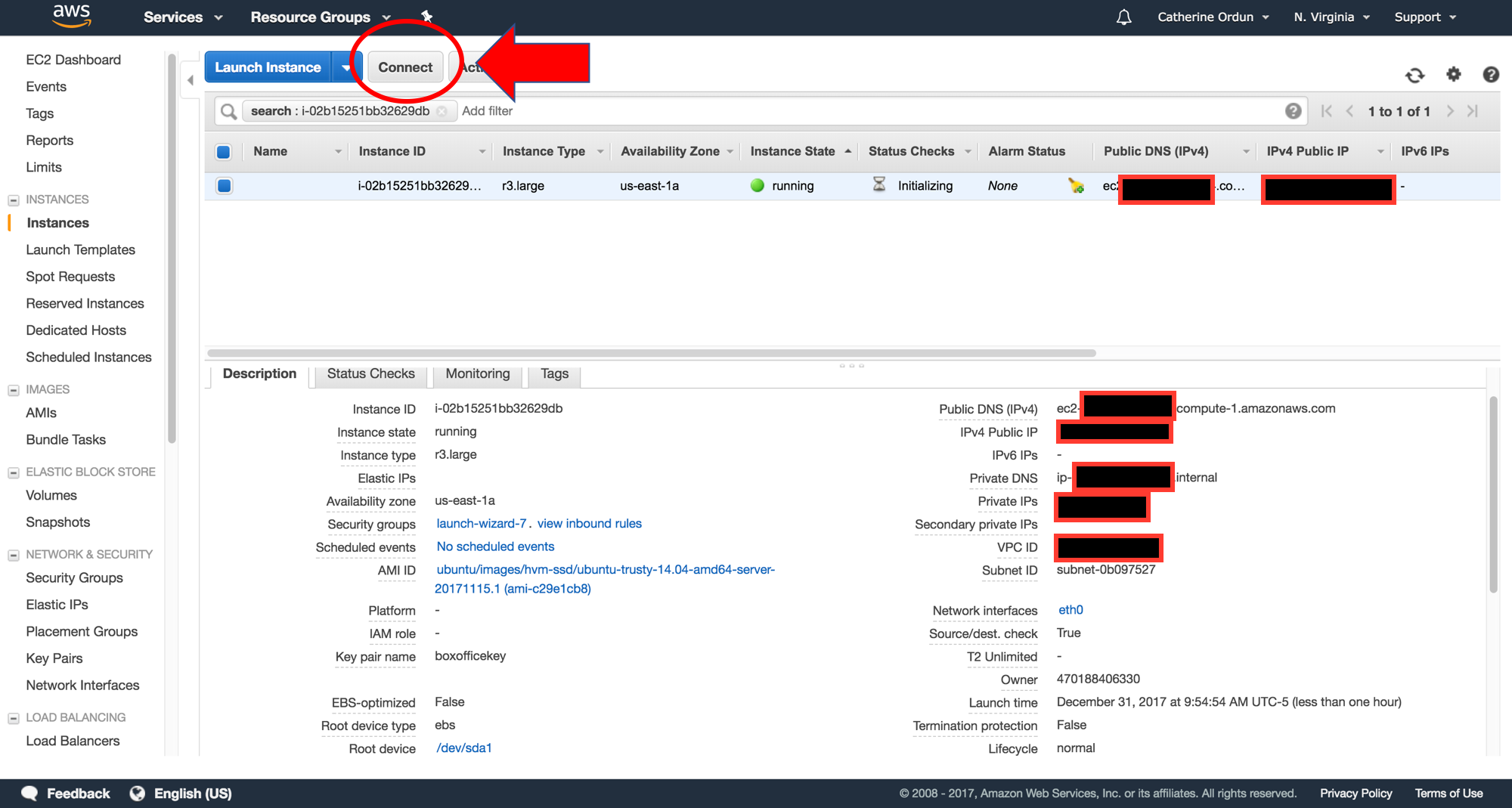
Task: Open the Terms of Use footer link
Action: pos(1448,794)
